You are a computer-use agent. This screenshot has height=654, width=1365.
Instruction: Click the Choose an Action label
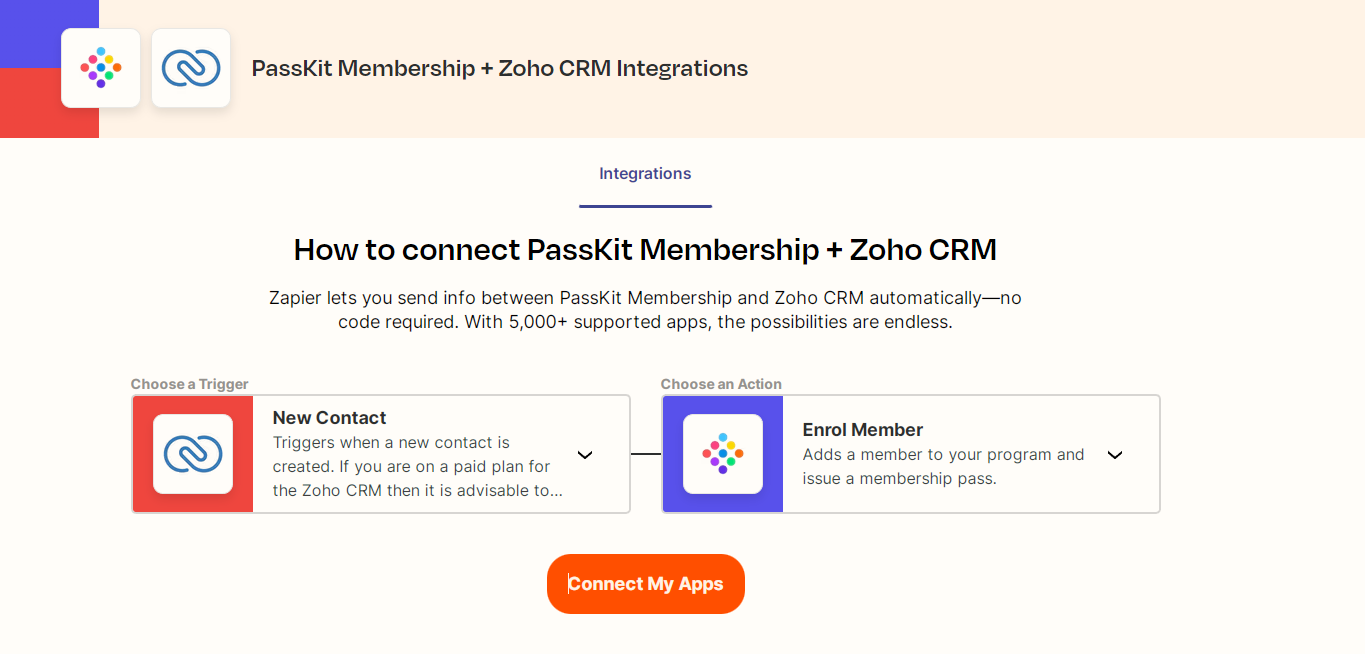coord(721,384)
